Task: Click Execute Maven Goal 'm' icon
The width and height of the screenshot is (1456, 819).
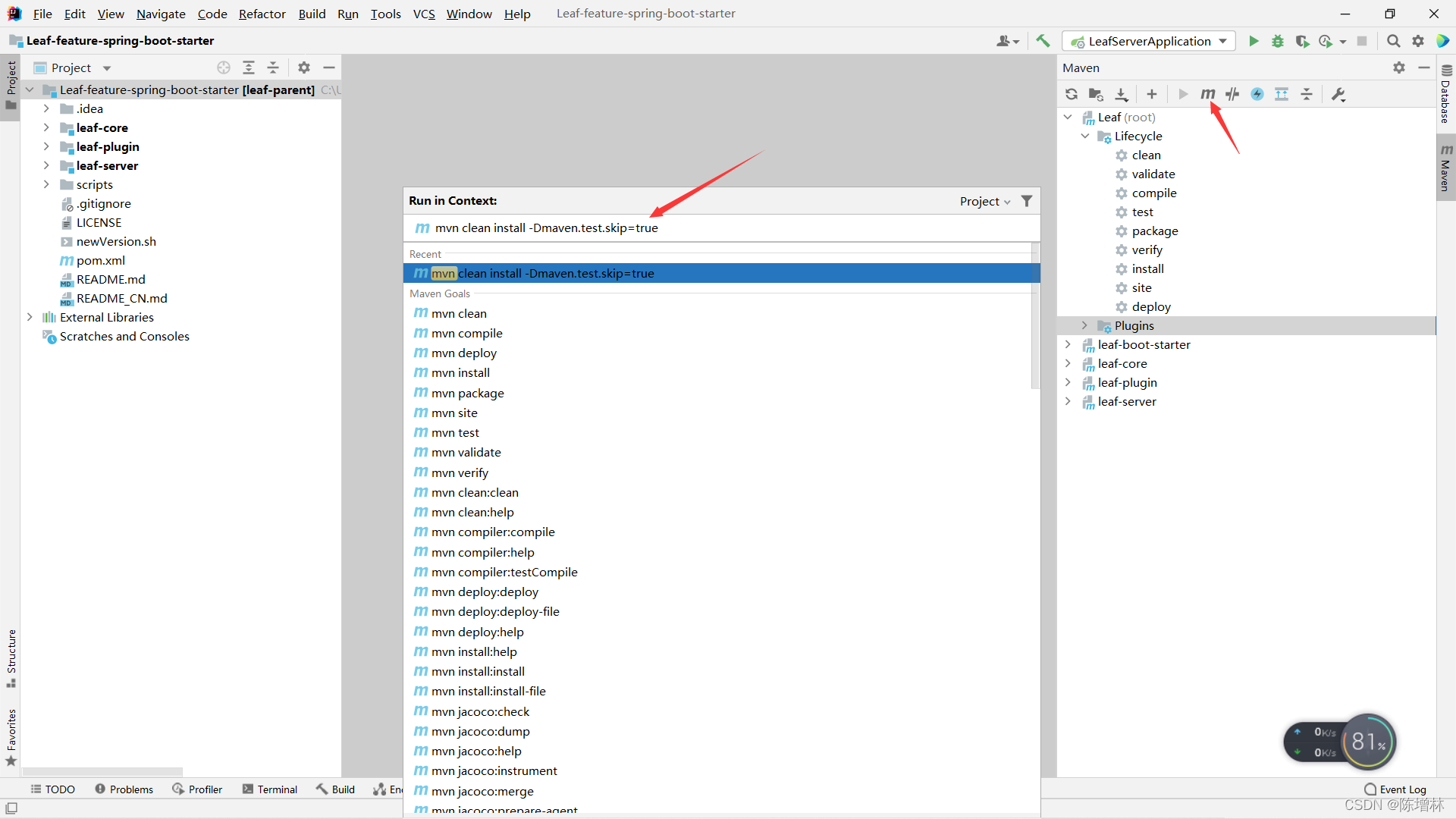Action: coord(1207,94)
